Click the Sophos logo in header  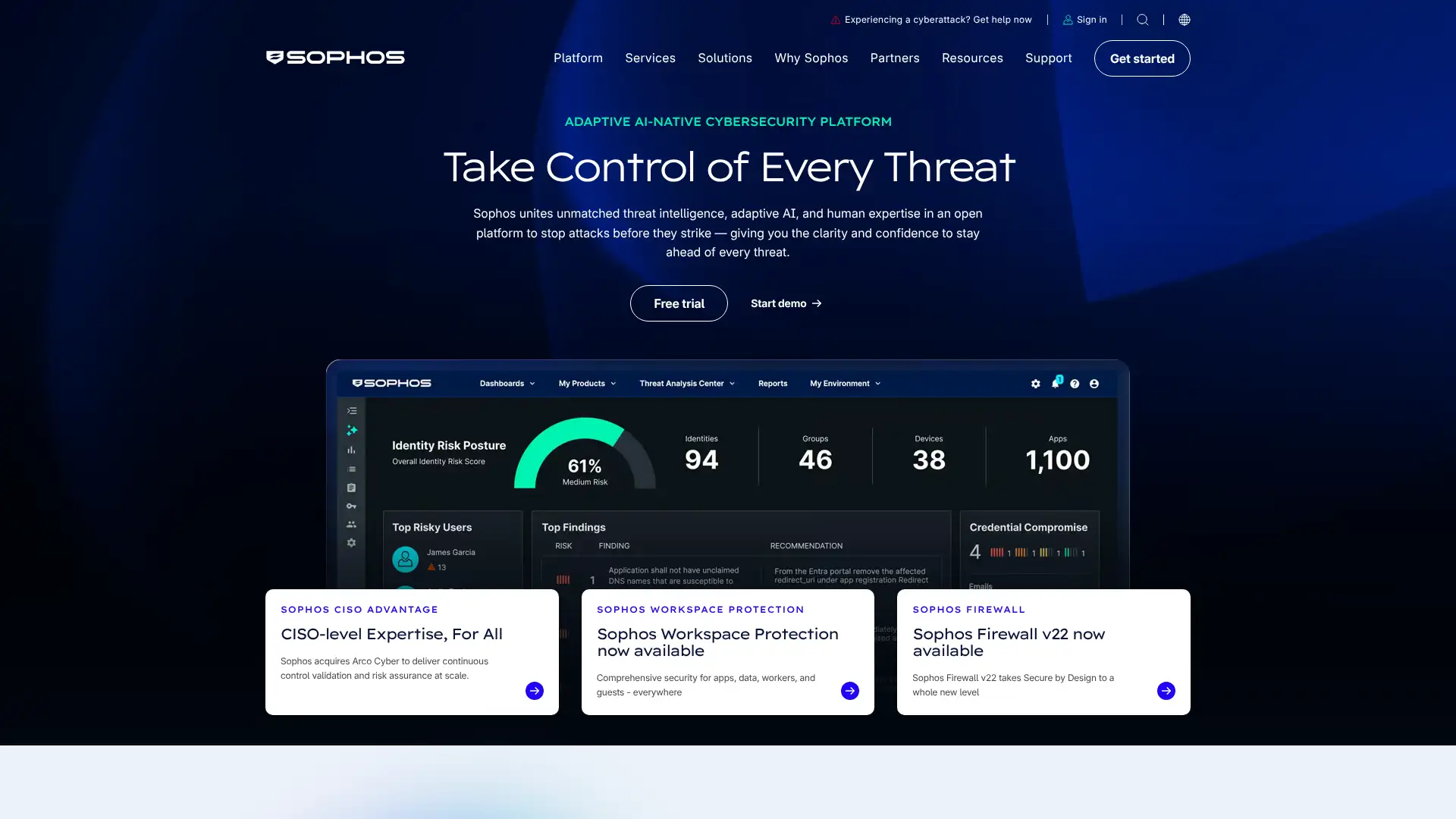(x=335, y=58)
